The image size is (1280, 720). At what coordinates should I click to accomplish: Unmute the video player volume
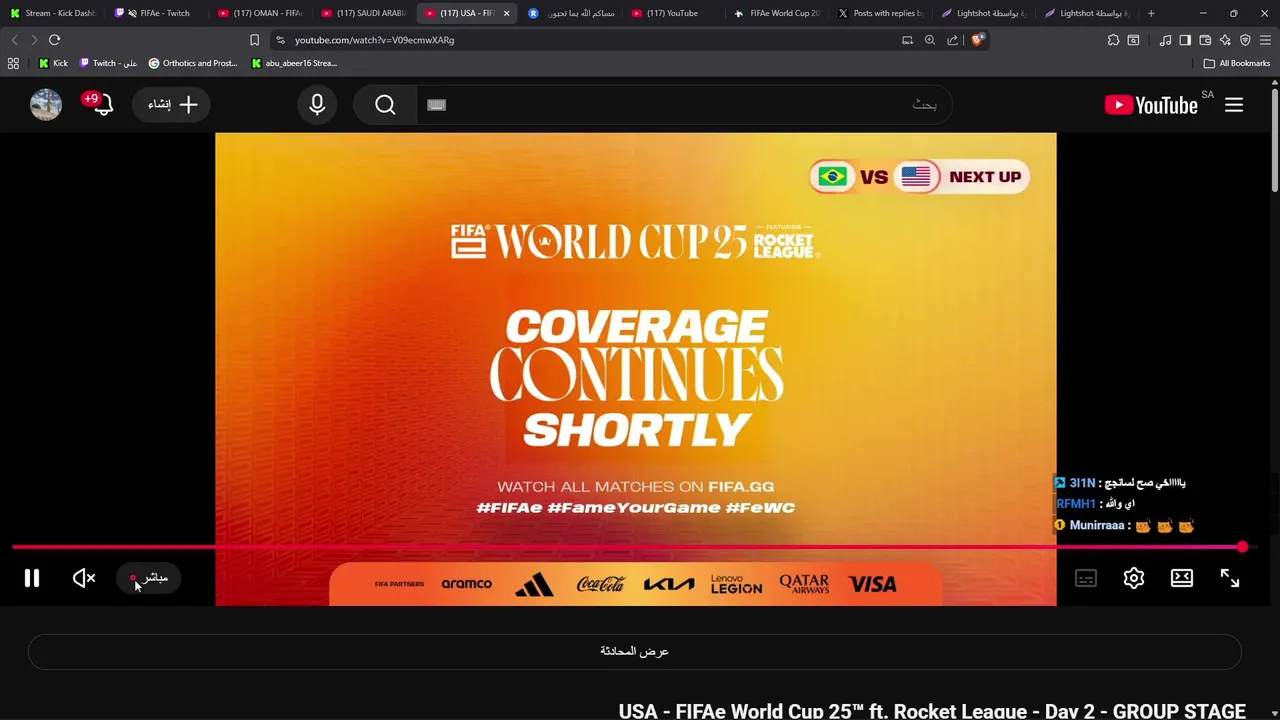pyautogui.click(x=84, y=578)
